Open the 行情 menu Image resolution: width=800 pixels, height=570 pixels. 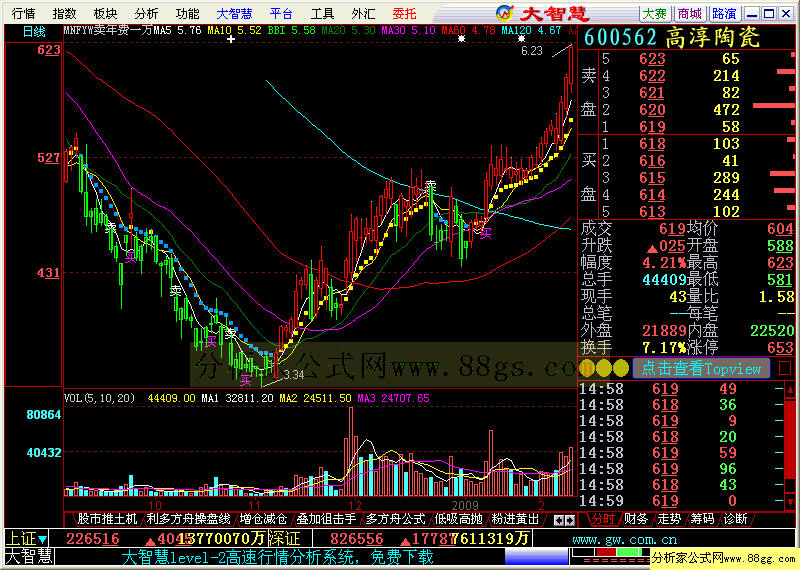[x=23, y=13]
